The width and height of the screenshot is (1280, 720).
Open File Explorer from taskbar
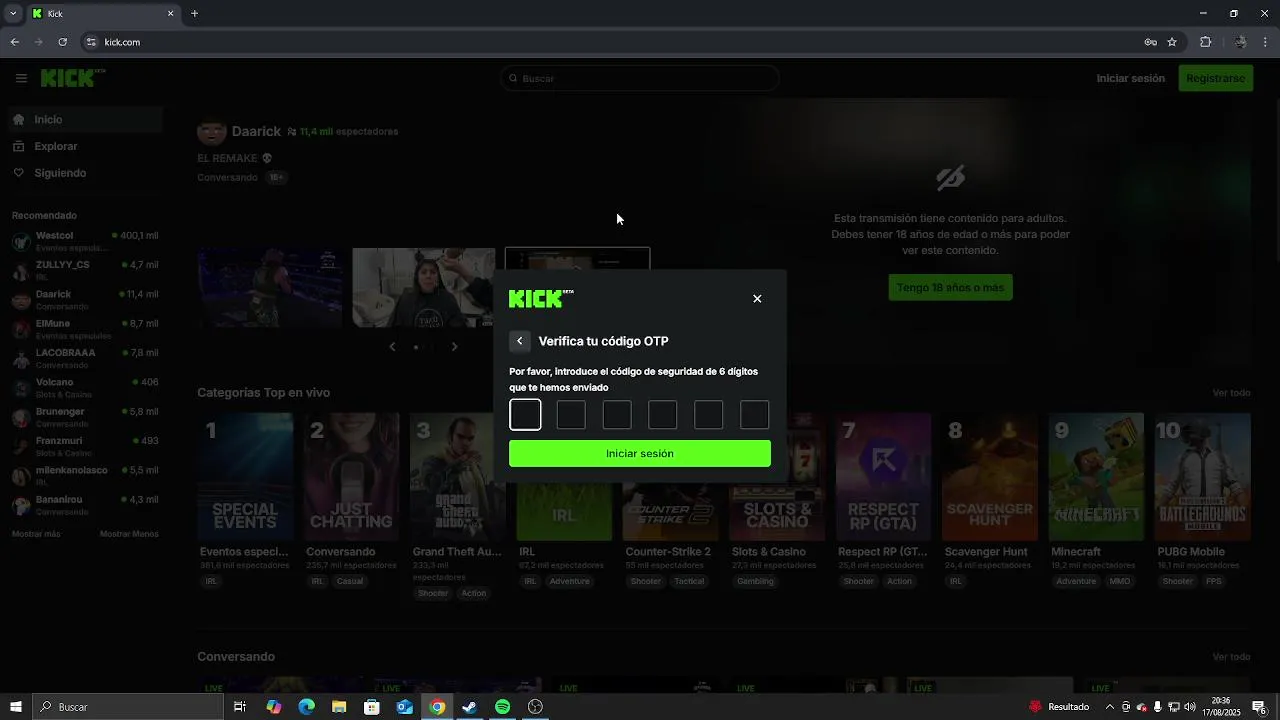click(339, 707)
